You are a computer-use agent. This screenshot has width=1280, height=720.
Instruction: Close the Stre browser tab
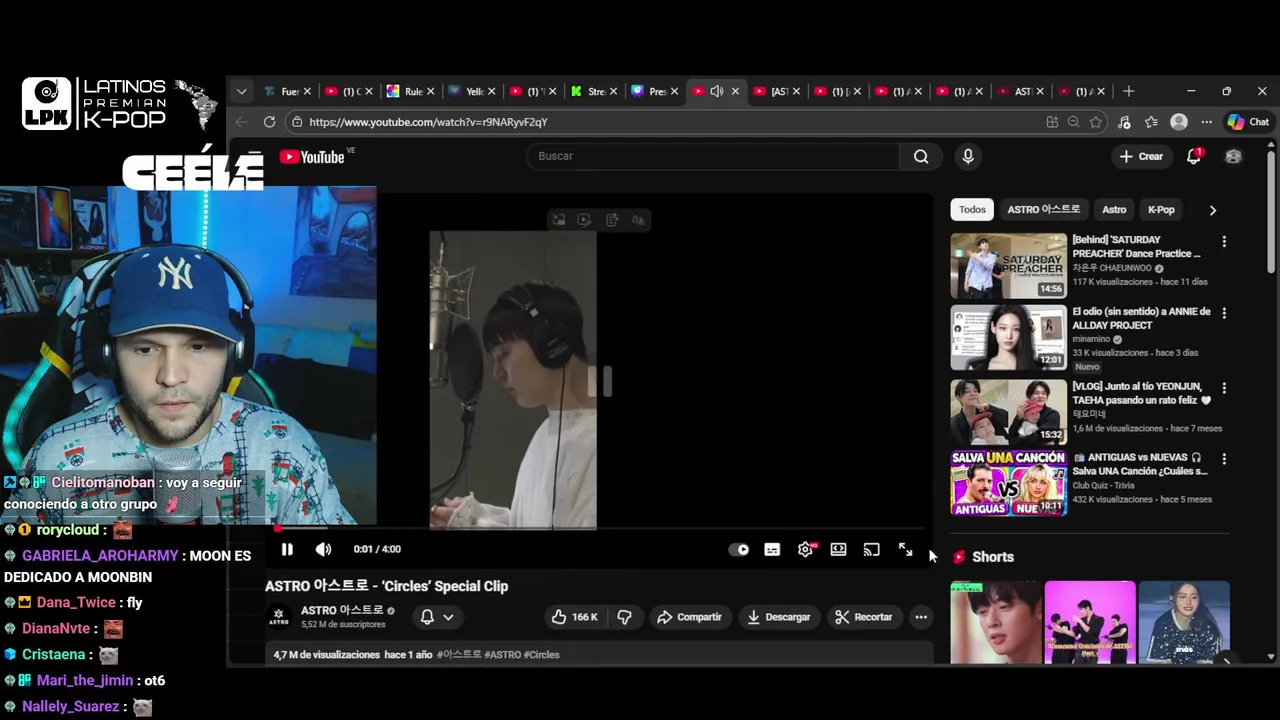[x=613, y=91]
